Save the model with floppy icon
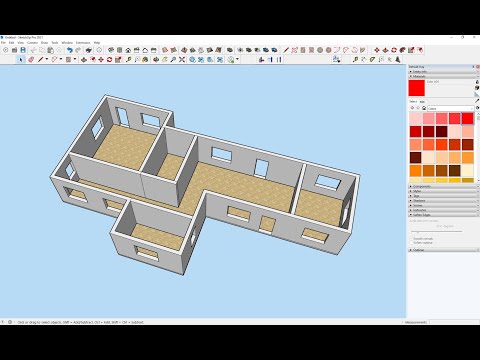Viewport: 480px width, 360px height. tap(23, 50)
